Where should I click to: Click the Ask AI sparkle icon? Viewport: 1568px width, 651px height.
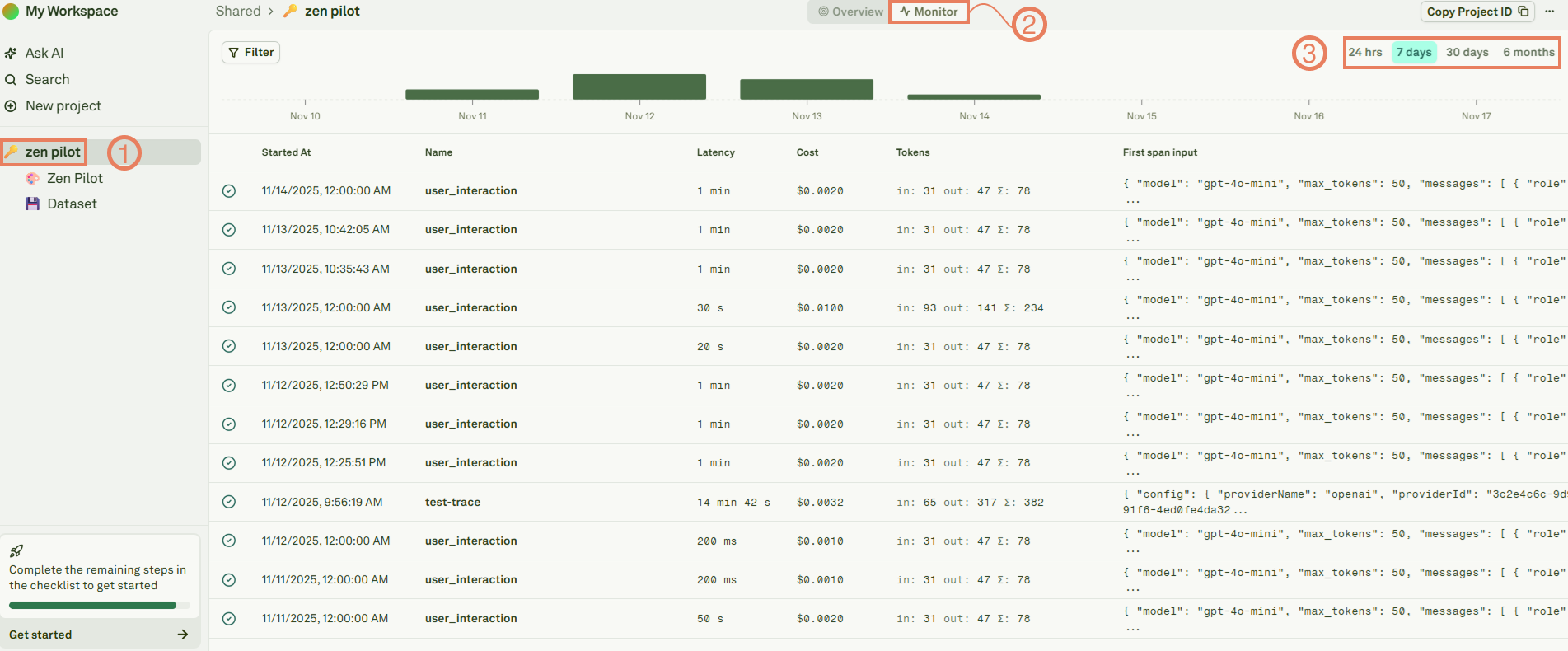(11, 53)
